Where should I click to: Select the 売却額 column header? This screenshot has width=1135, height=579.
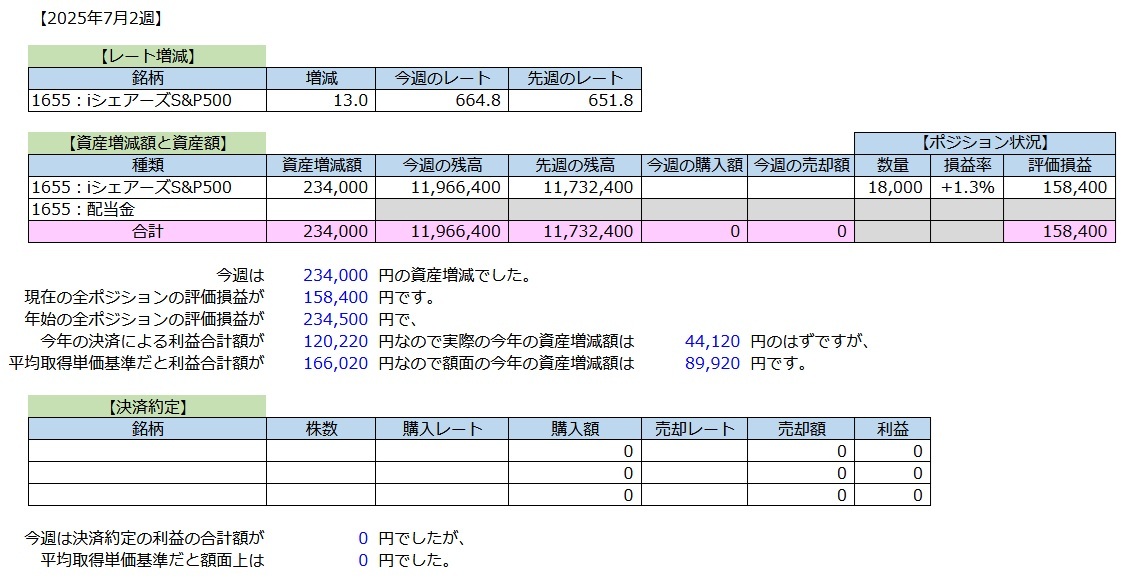click(801, 429)
